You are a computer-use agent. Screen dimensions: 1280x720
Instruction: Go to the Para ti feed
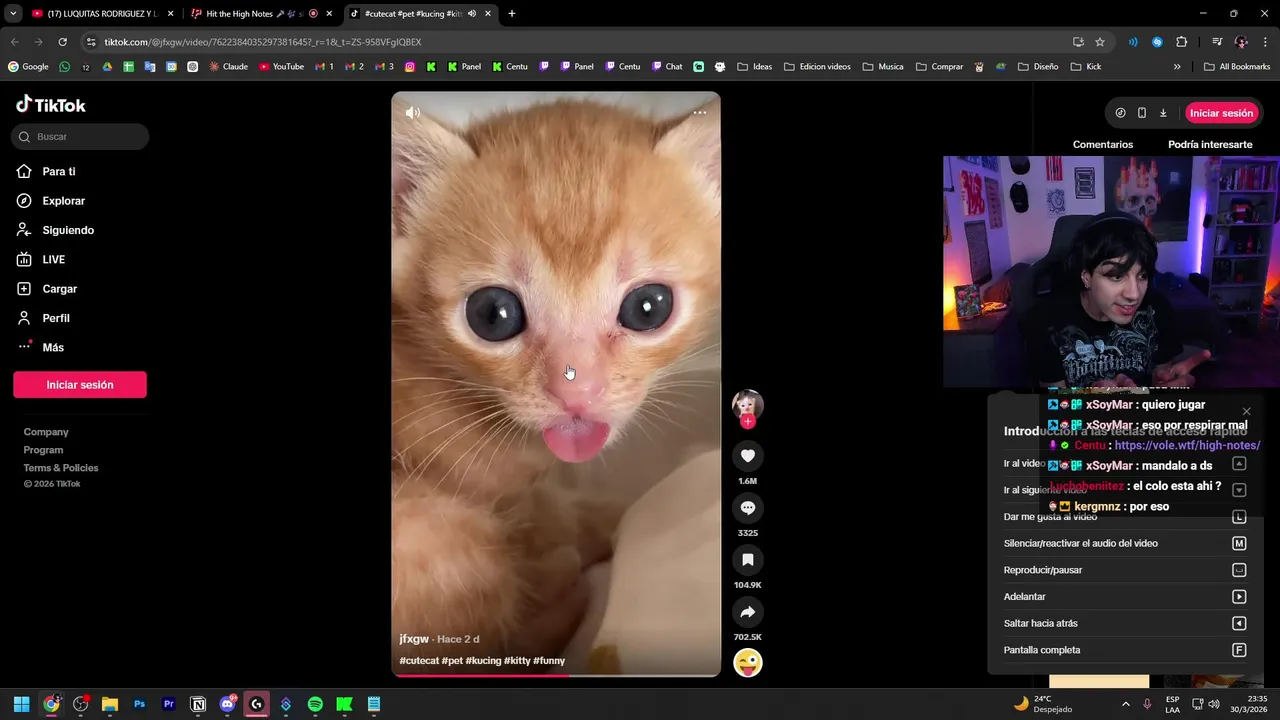click(x=59, y=172)
